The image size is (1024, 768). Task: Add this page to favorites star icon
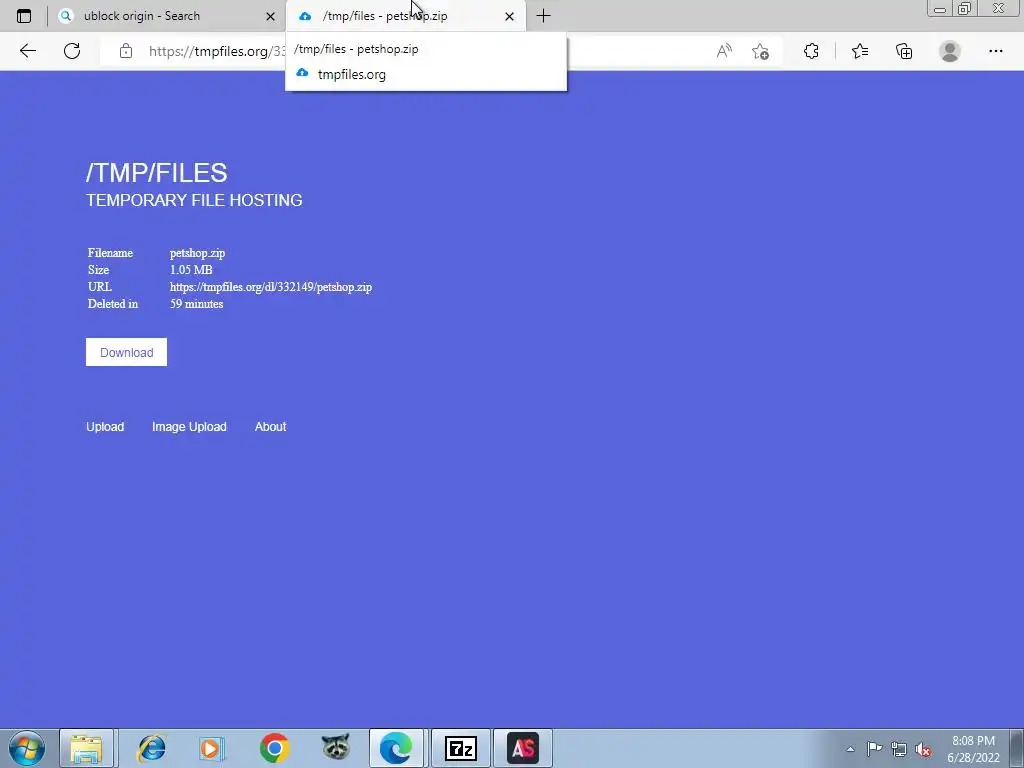(760, 51)
